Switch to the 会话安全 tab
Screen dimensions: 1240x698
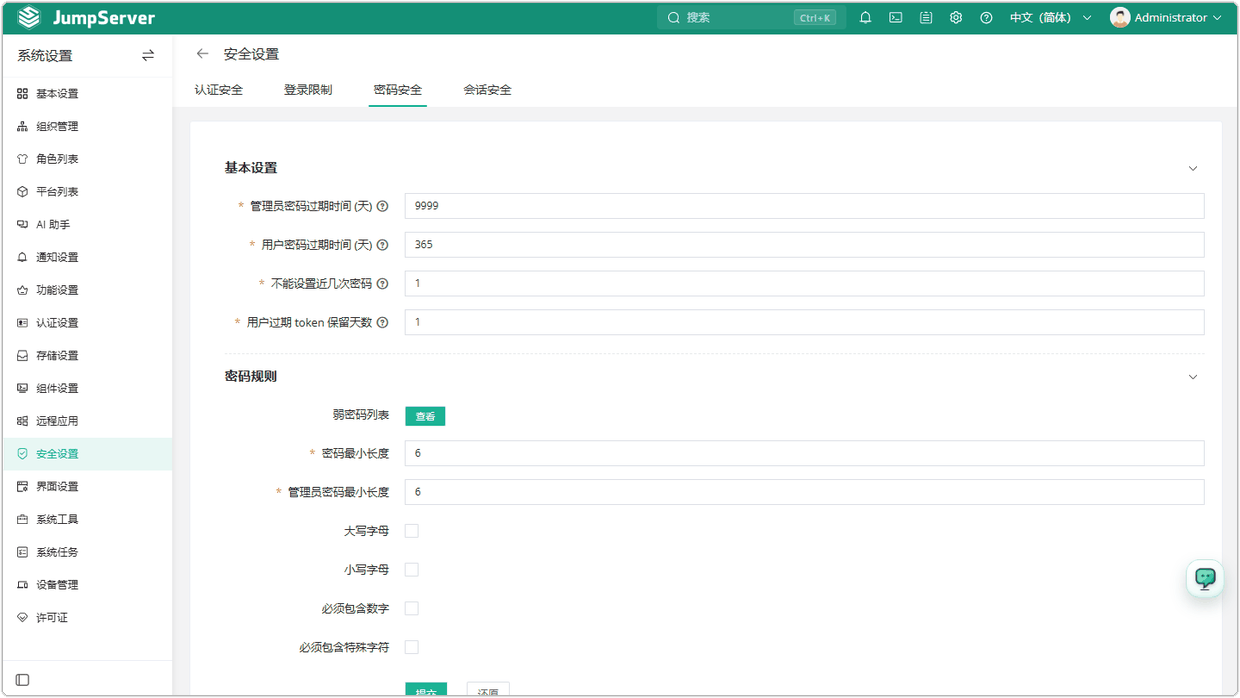[x=488, y=90]
